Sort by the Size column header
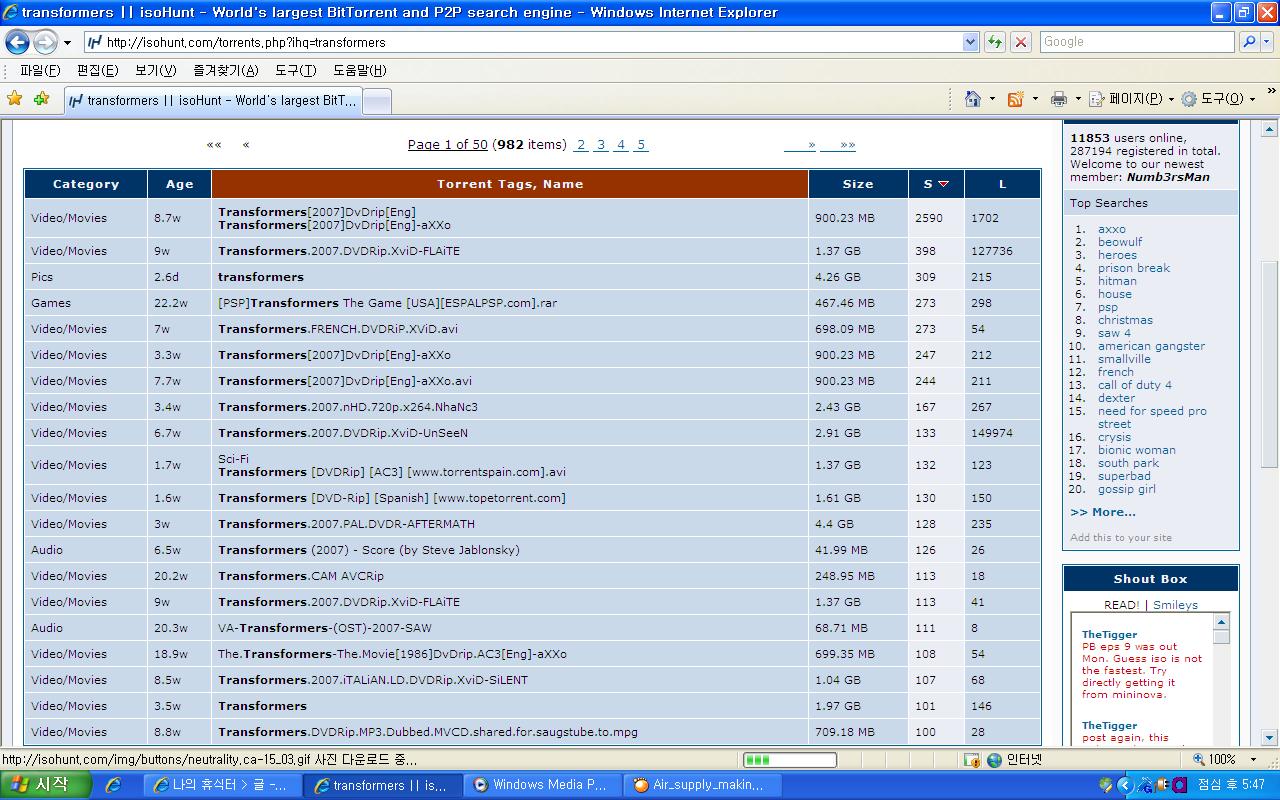 click(858, 184)
